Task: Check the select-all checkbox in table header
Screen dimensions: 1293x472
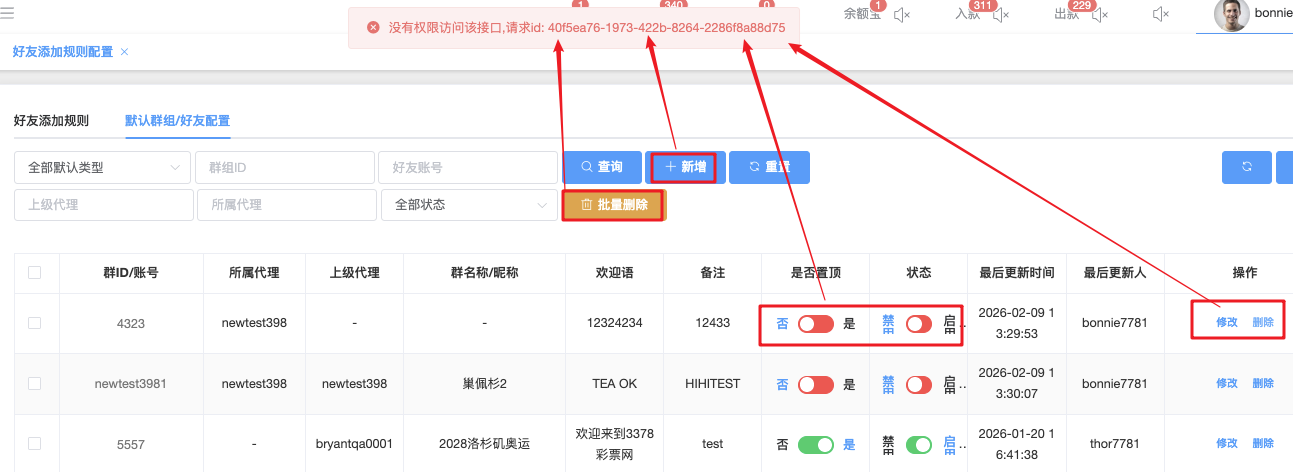Action: tap(35, 272)
